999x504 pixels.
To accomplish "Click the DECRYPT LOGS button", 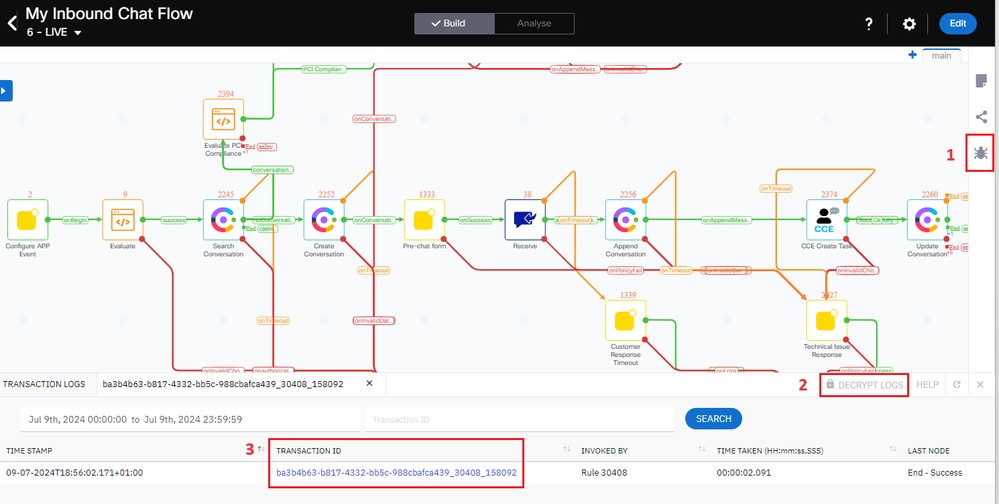I will tap(864, 385).
